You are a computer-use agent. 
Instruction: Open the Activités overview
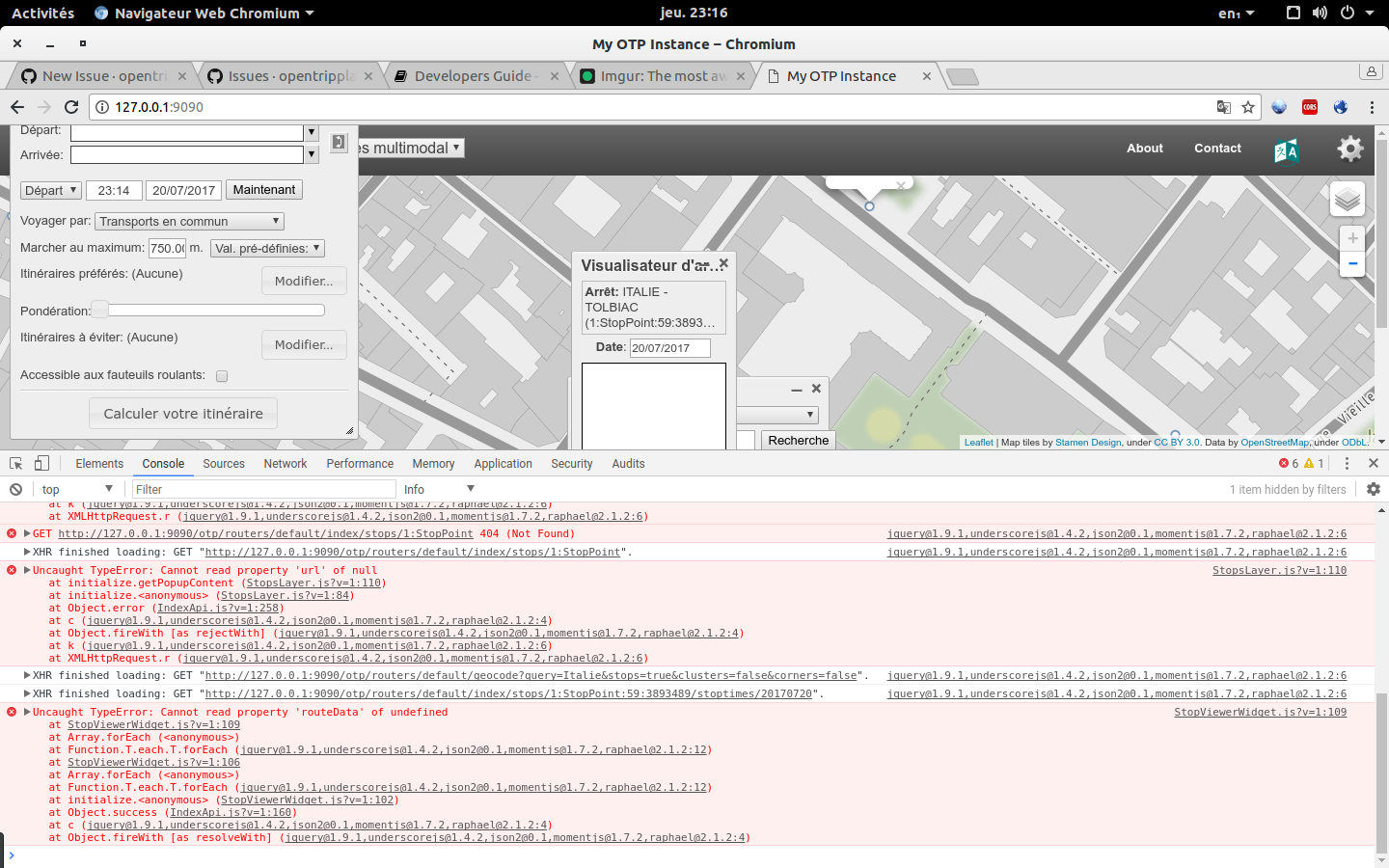43,13
